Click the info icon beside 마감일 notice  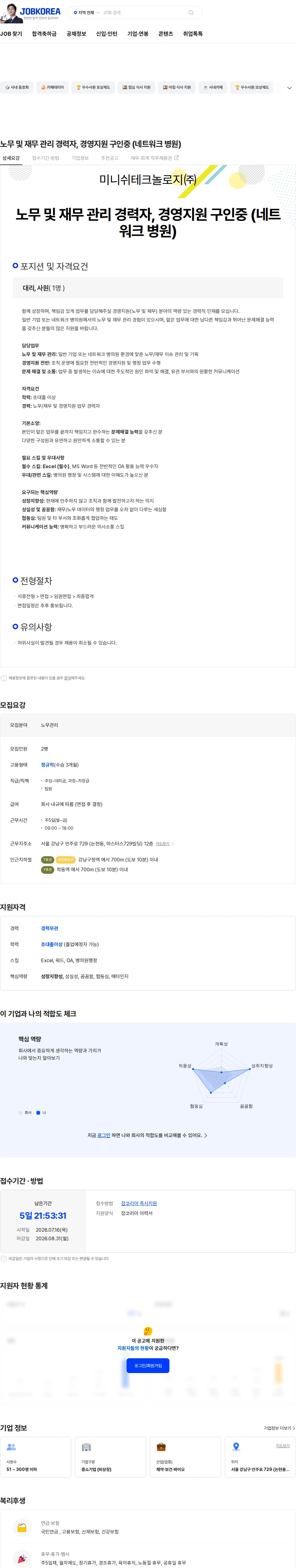click(x=4, y=1259)
